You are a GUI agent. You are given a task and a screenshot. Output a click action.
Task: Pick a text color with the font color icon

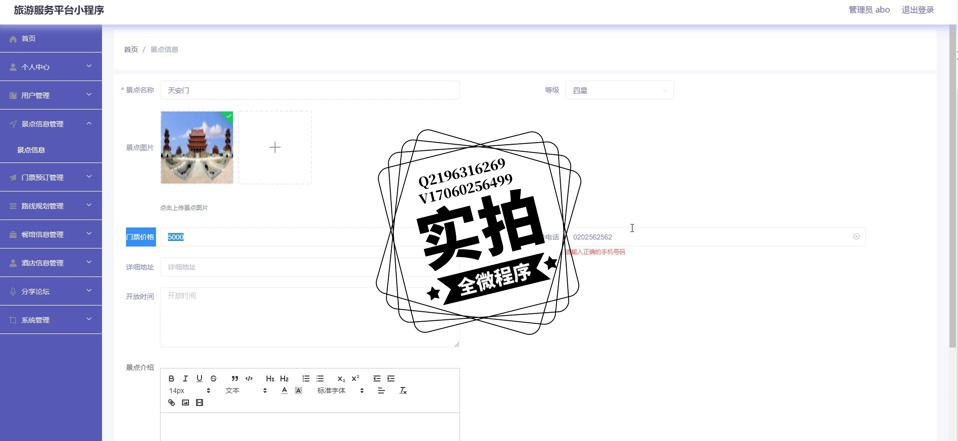(284, 391)
